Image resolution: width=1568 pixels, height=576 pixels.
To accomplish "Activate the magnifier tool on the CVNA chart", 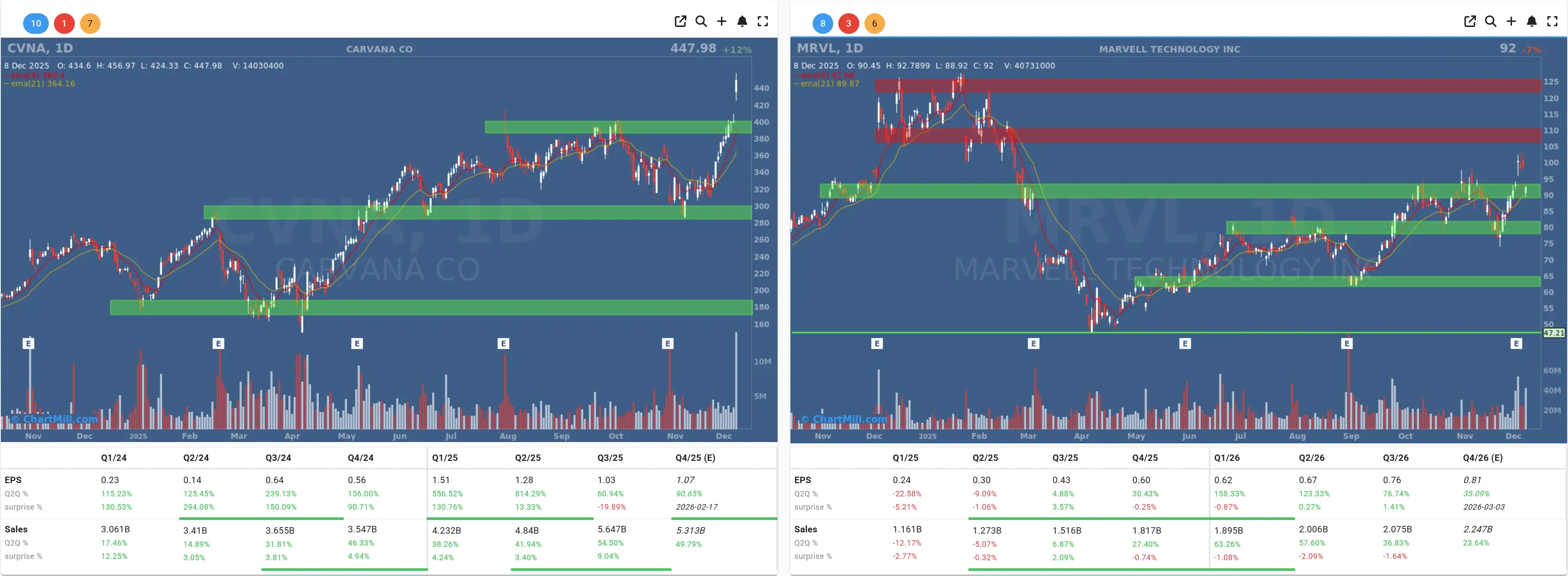I will (x=701, y=21).
